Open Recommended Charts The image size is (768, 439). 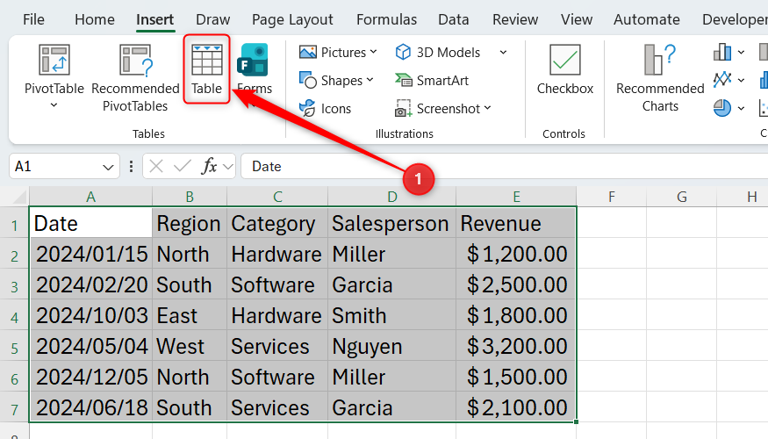[660, 78]
